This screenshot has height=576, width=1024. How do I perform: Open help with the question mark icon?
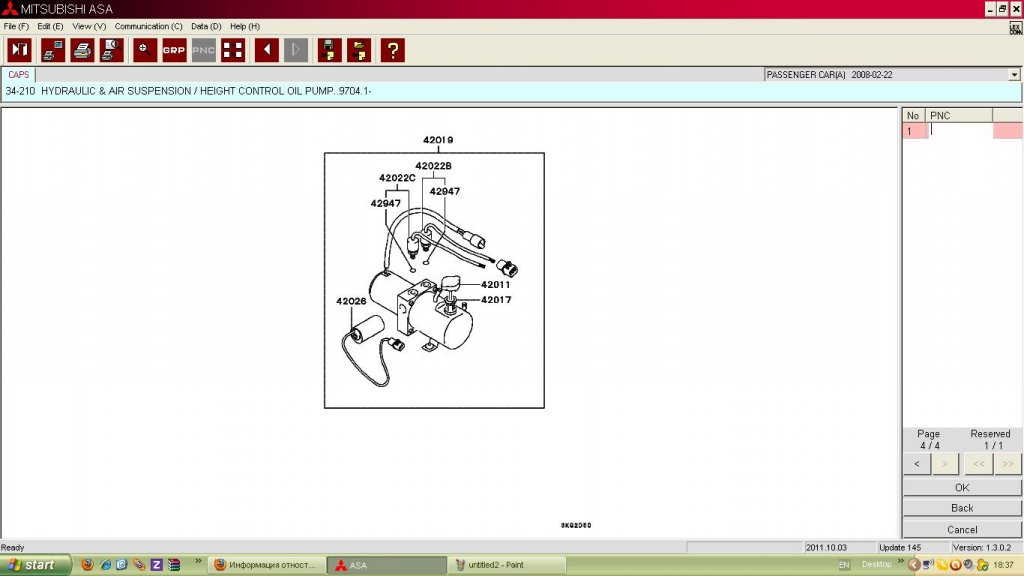[392, 50]
